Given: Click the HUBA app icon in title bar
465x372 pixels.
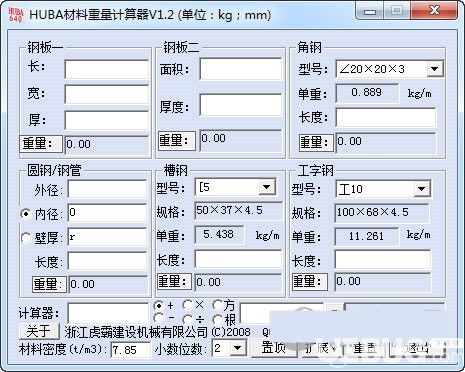Looking at the screenshot, I should click(x=16, y=15).
